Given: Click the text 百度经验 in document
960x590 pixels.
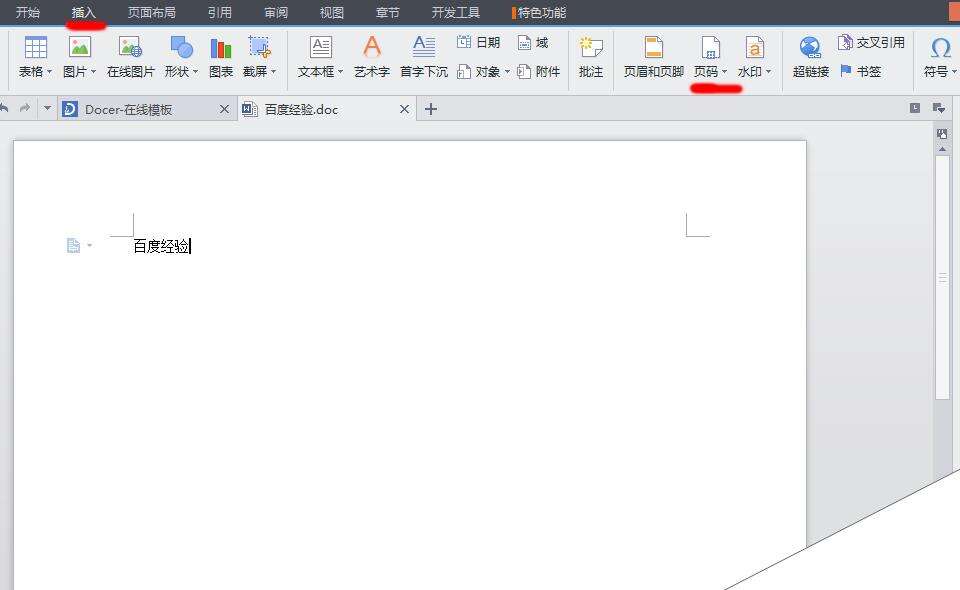Looking at the screenshot, I should pyautogui.click(x=161, y=246).
